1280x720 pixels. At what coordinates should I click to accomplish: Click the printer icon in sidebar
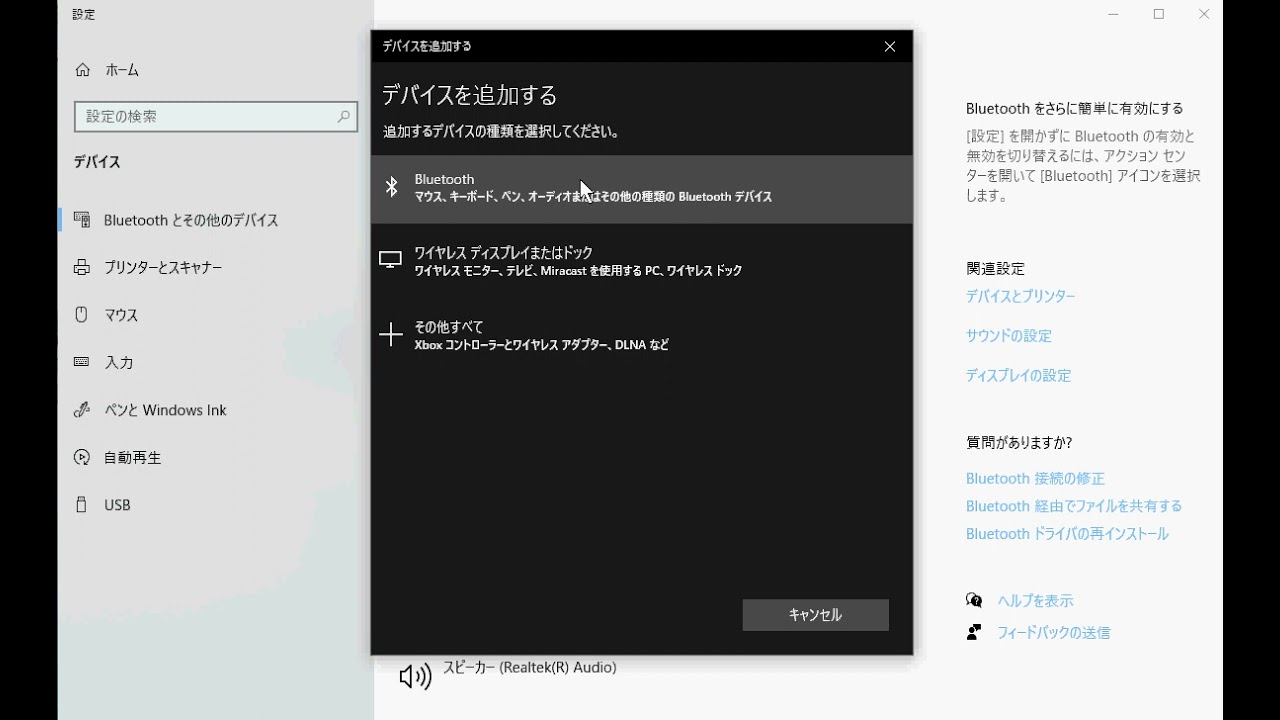coord(82,267)
